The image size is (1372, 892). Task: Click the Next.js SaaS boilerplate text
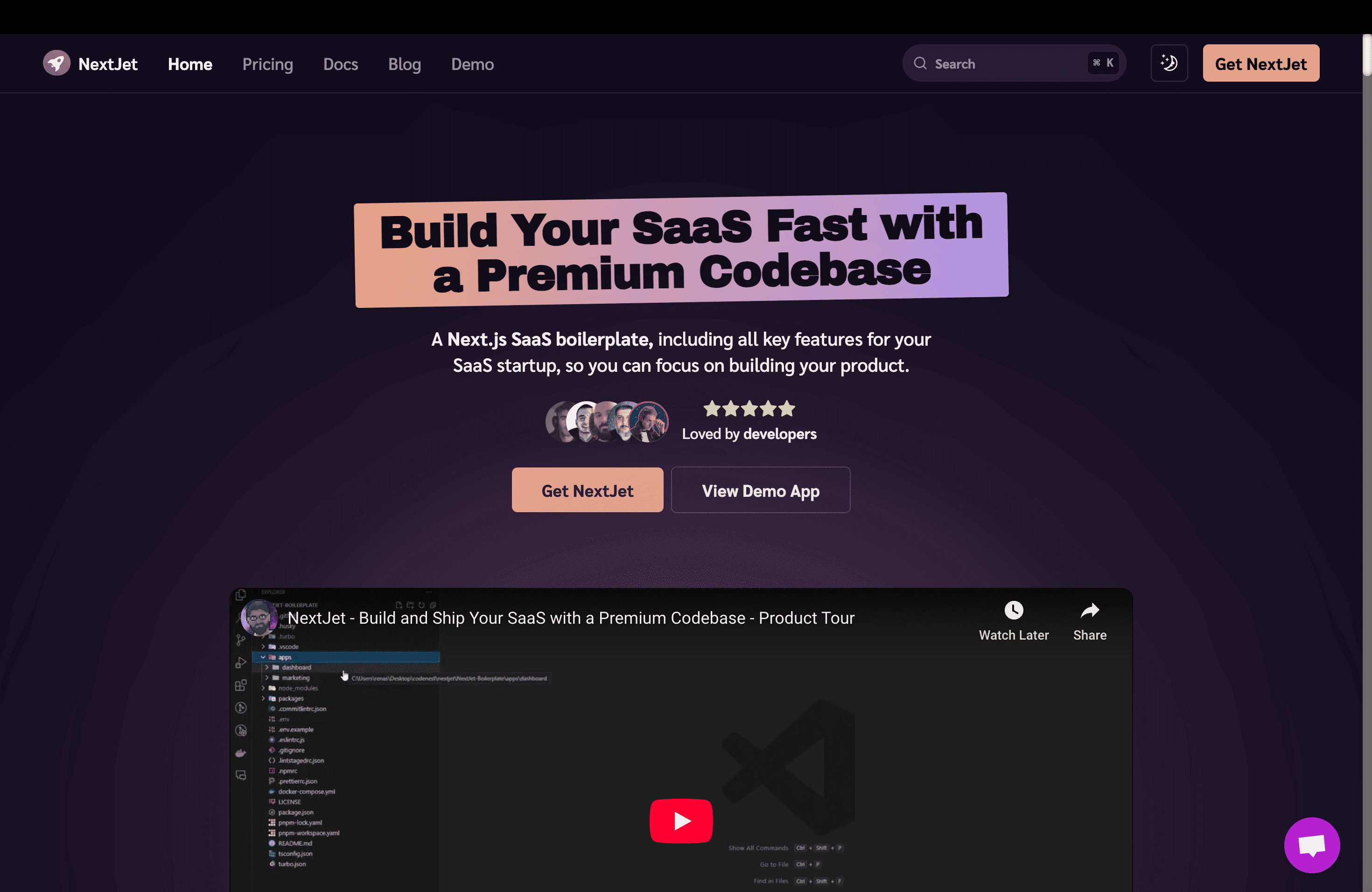(550, 339)
